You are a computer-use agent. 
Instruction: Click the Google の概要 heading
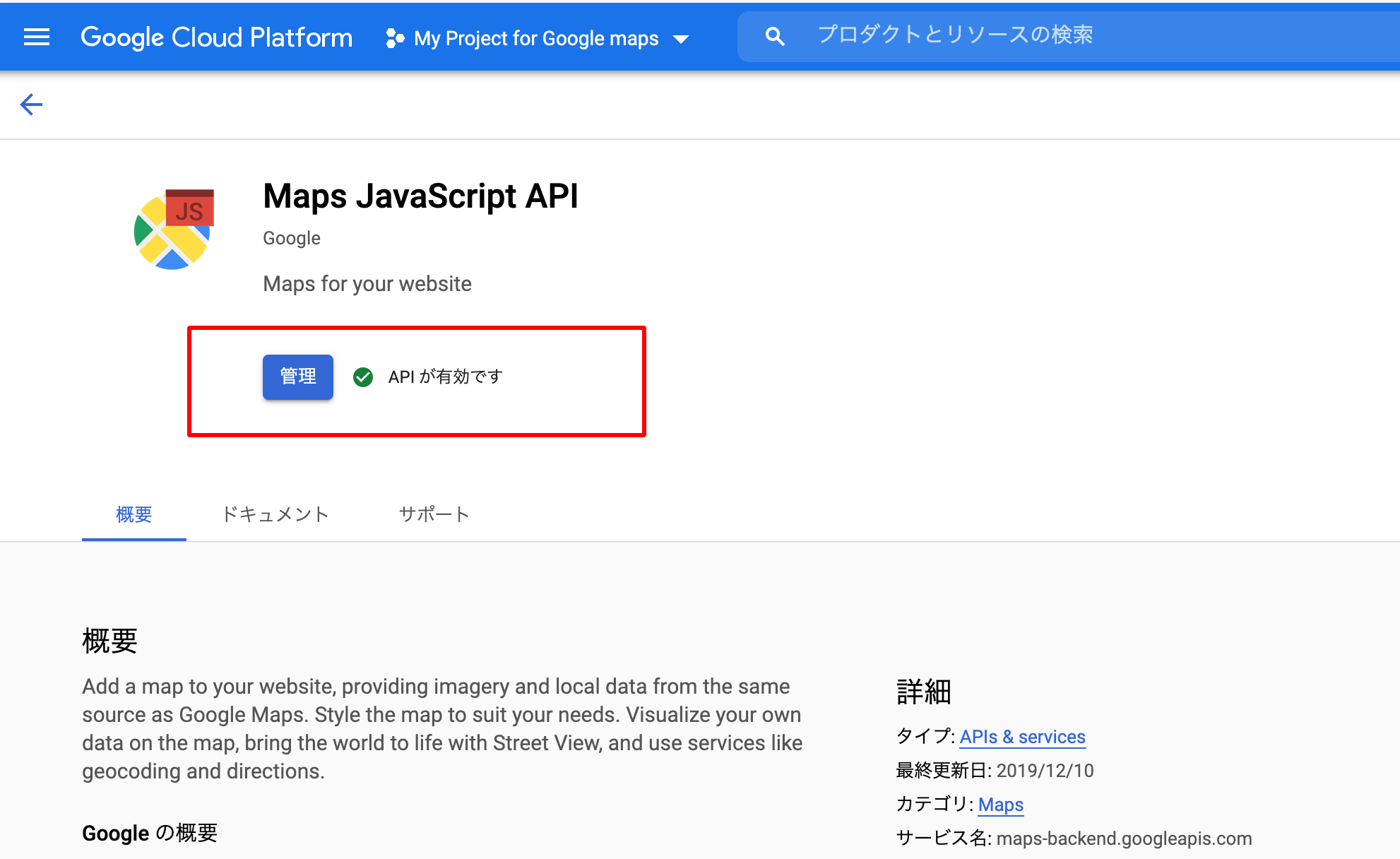(150, 833)
